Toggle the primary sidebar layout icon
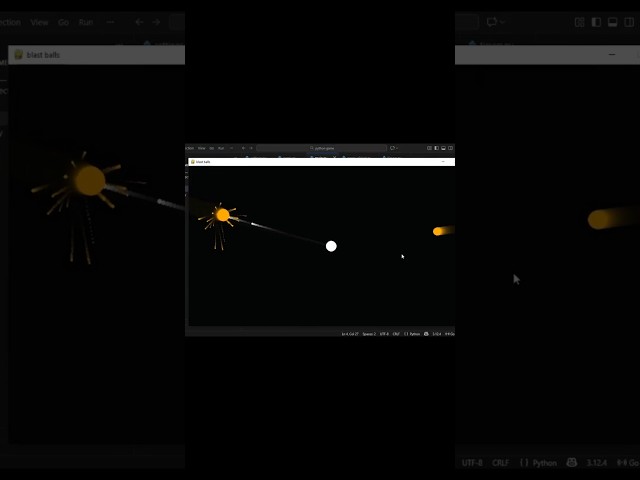This screenshot has width=640, height=480. [436, 148]
